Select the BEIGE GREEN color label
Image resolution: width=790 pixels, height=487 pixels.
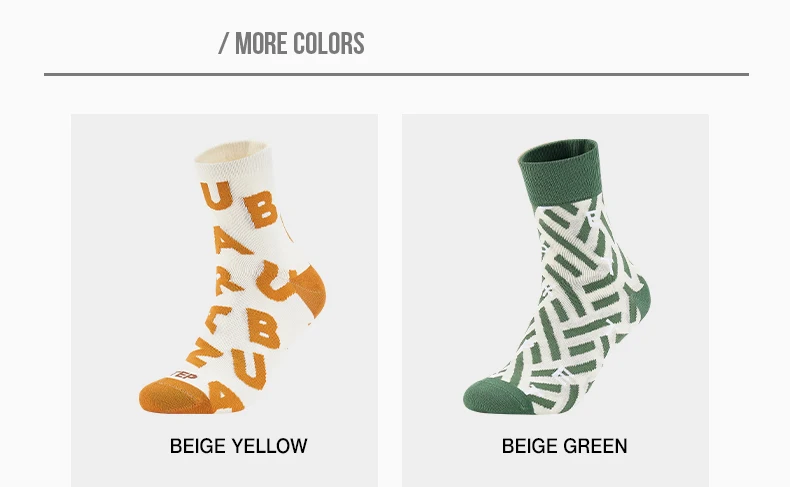(564, 446)
